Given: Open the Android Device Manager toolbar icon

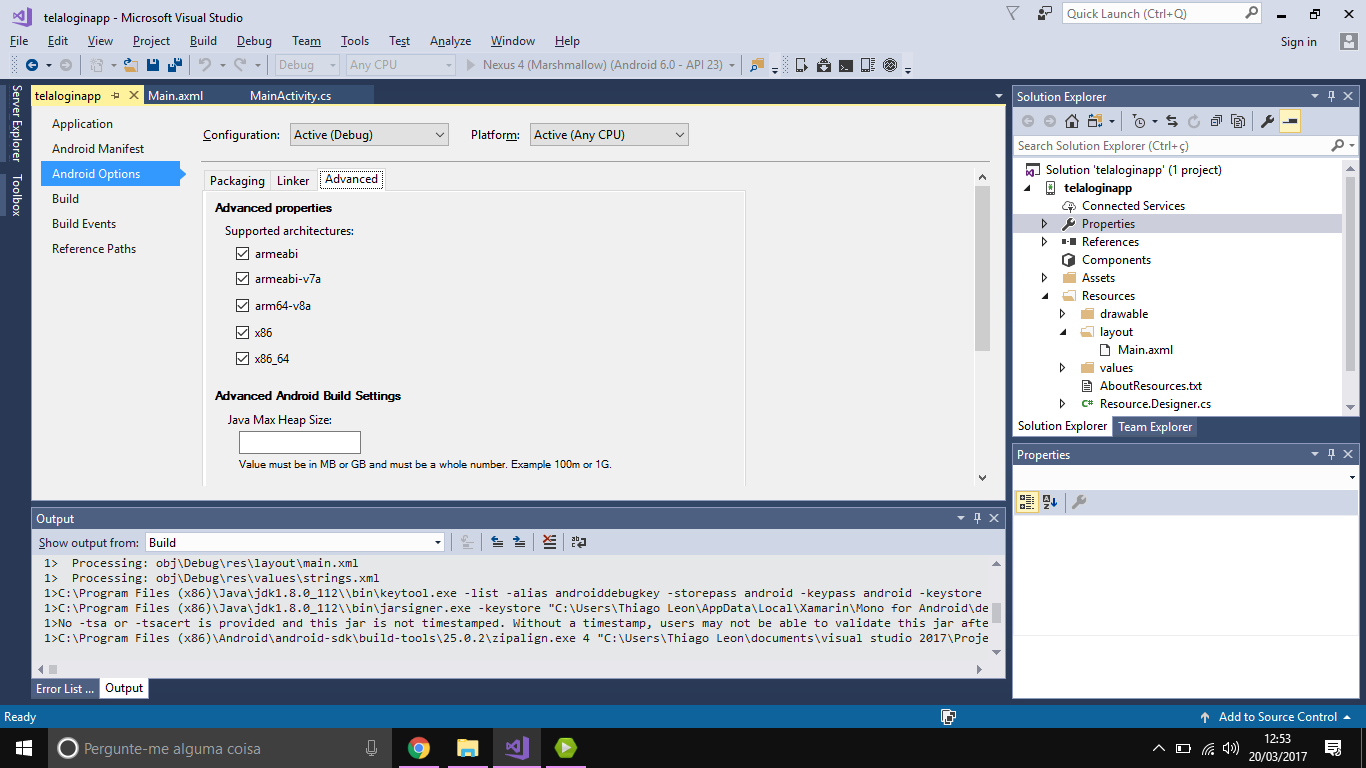Looking at the screenshot, I should [801, 65].
